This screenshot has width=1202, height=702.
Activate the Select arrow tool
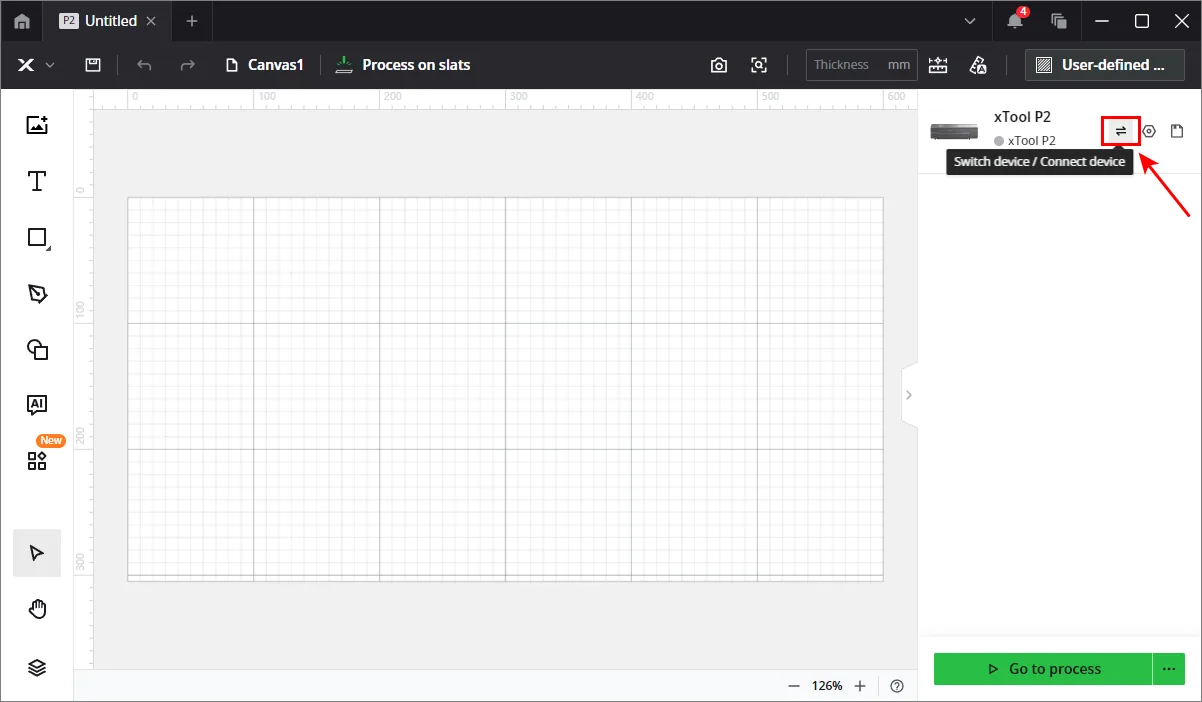(37, 553)
